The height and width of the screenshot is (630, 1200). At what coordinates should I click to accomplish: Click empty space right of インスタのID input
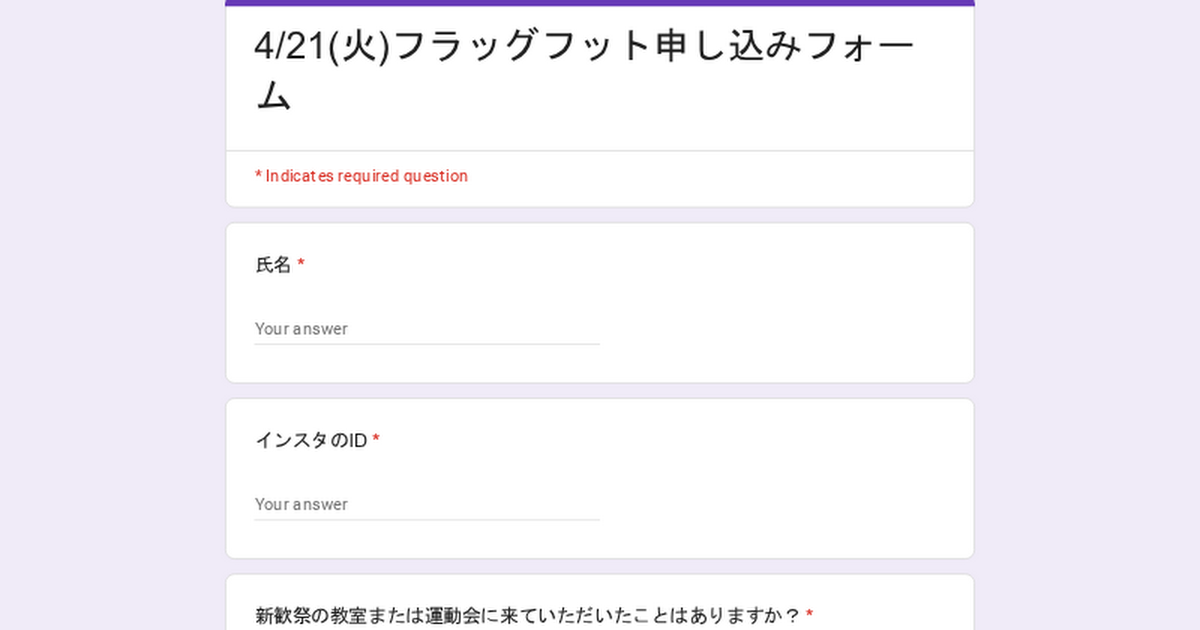click(780, 504)
